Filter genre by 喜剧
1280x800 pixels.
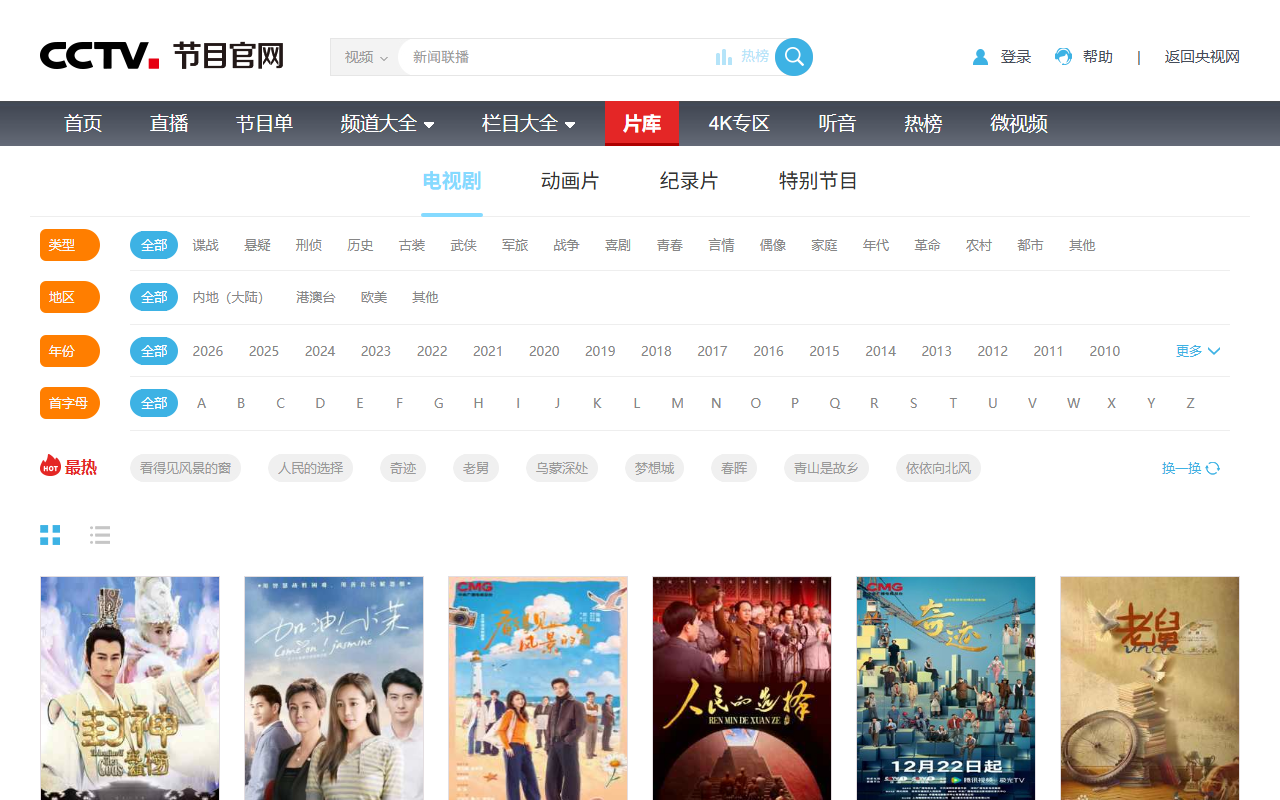click(x=618, y=245)
